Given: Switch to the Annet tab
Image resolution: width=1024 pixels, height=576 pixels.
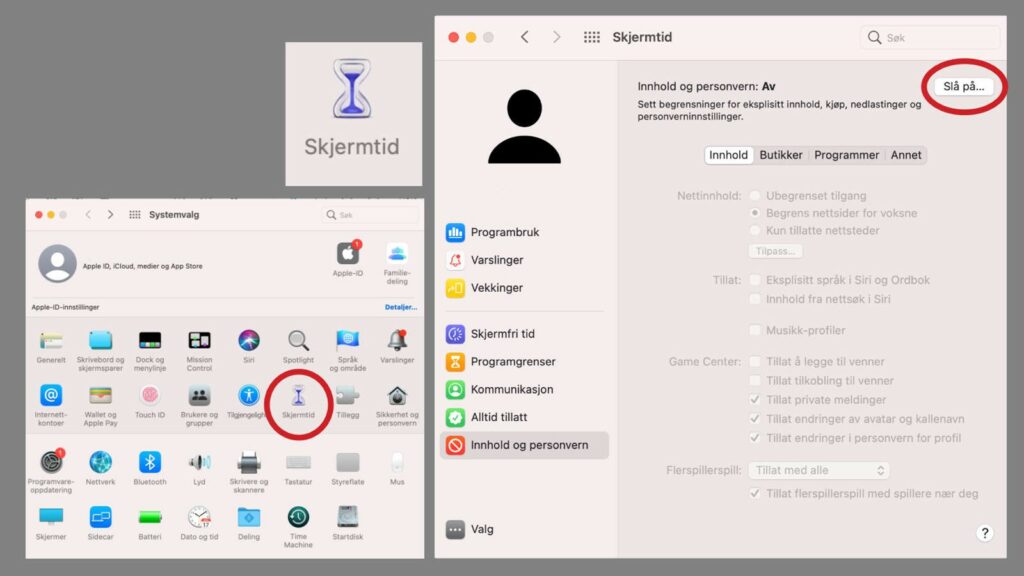Looking at the screenshot, I should (x=906, y=155).
